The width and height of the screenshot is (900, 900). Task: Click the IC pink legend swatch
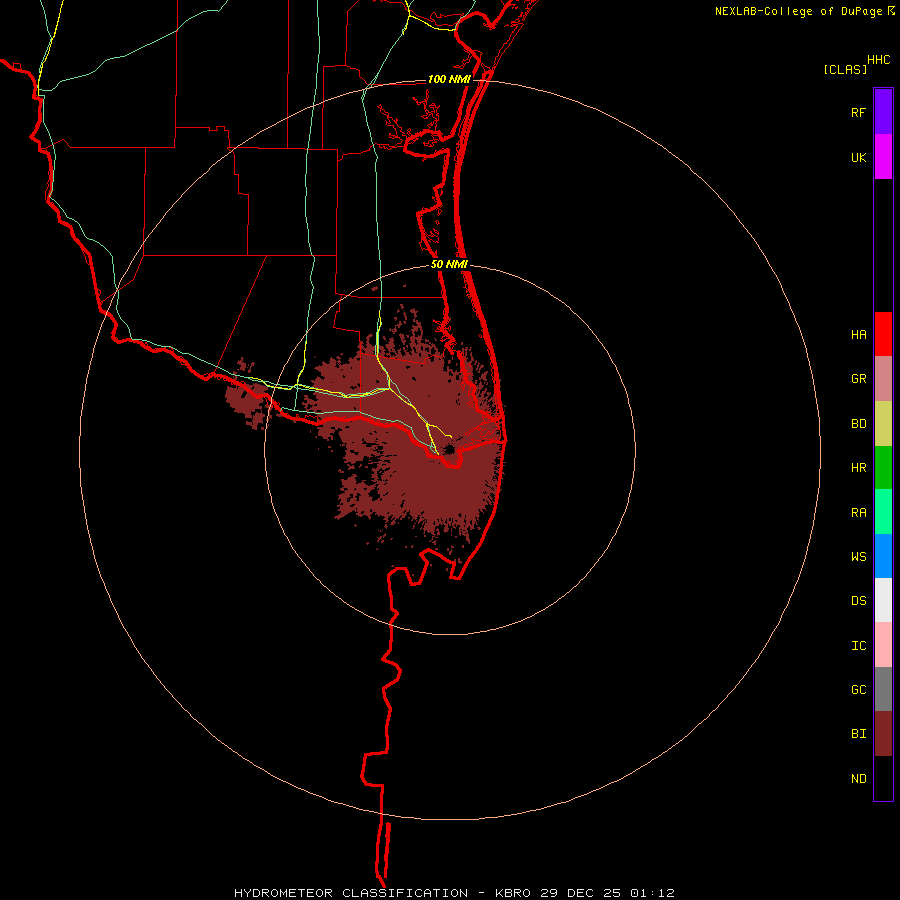883,645
